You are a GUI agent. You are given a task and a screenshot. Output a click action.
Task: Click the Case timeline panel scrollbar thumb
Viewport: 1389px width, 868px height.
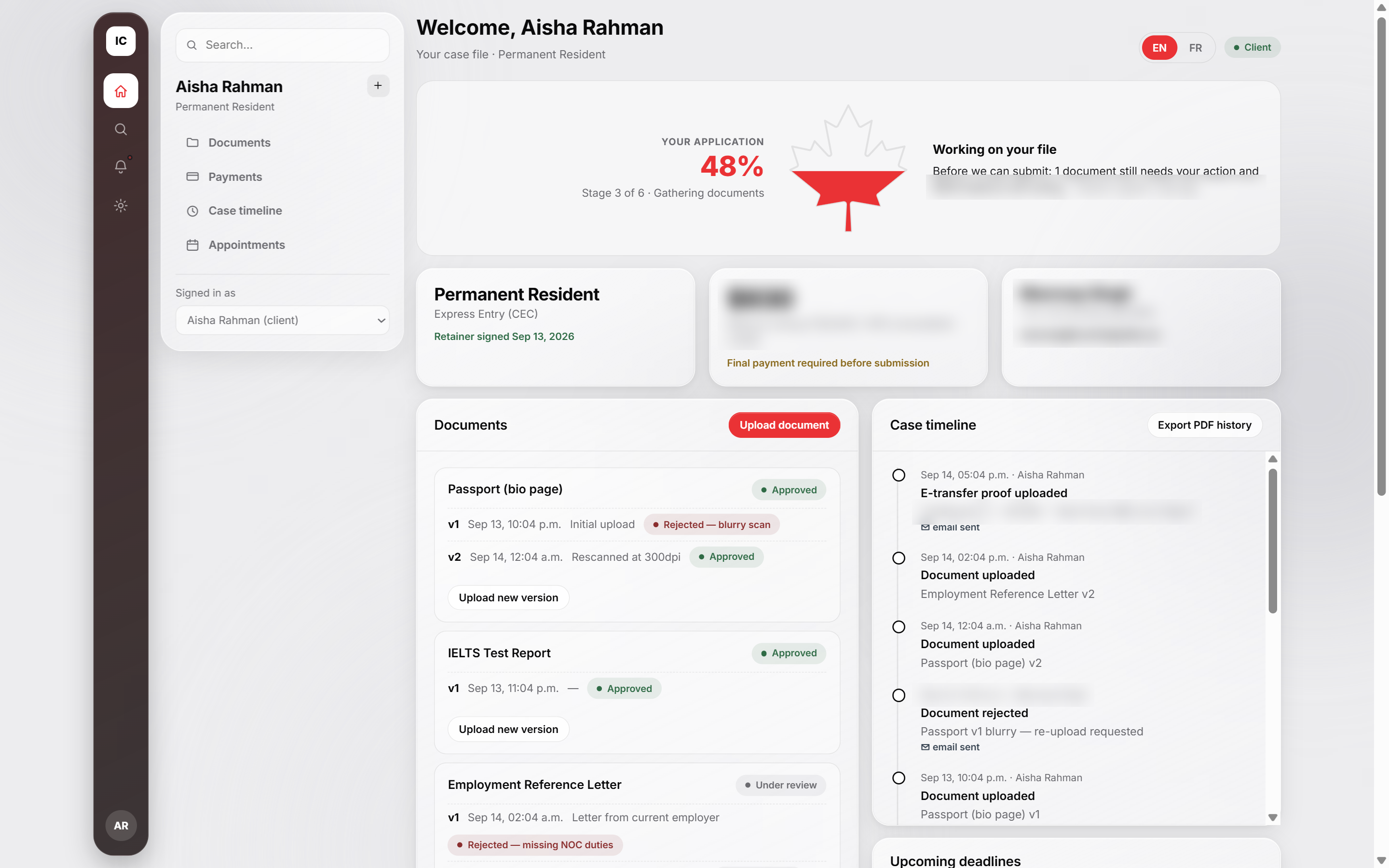(x=1272, y=541)
